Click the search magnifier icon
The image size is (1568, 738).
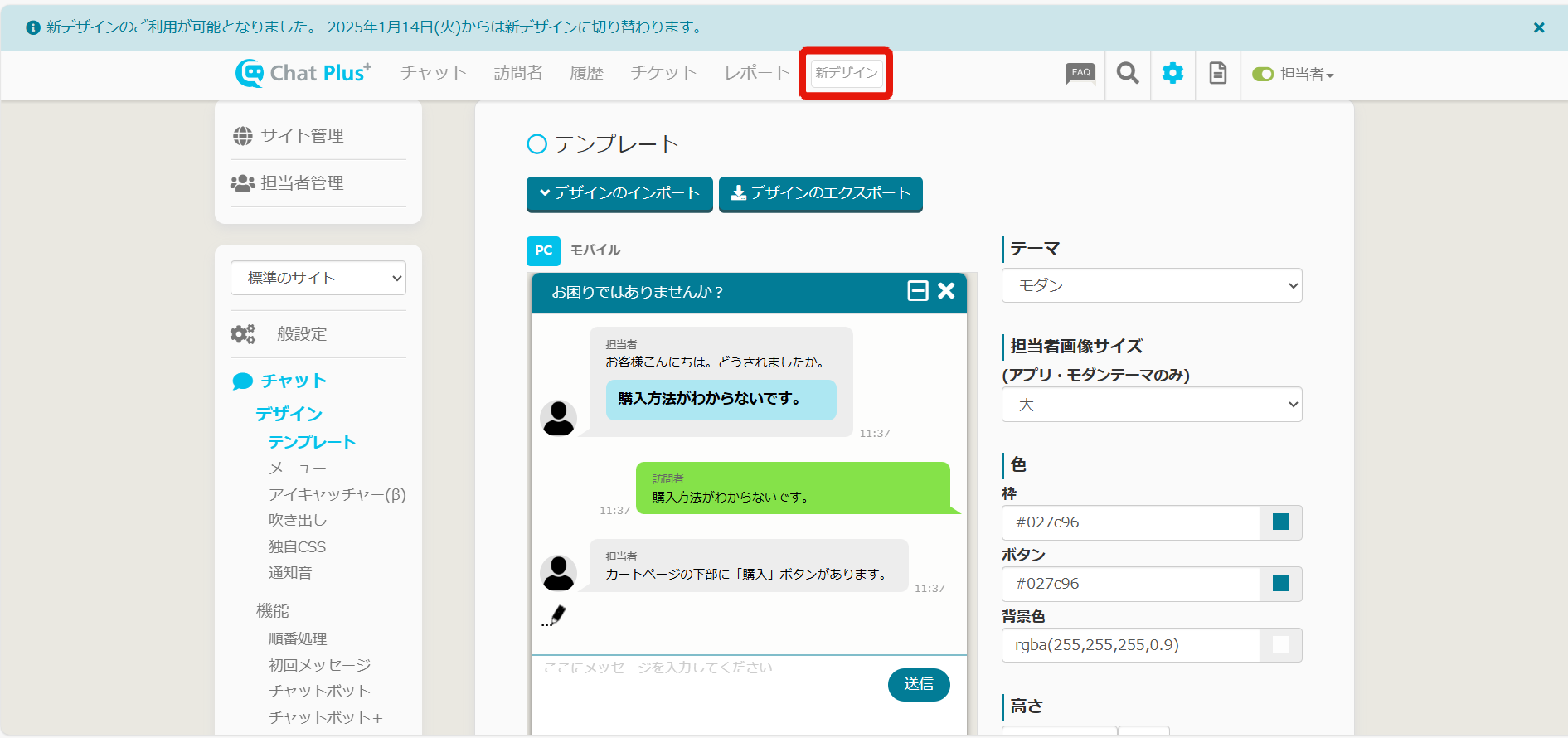[1127, 74]
